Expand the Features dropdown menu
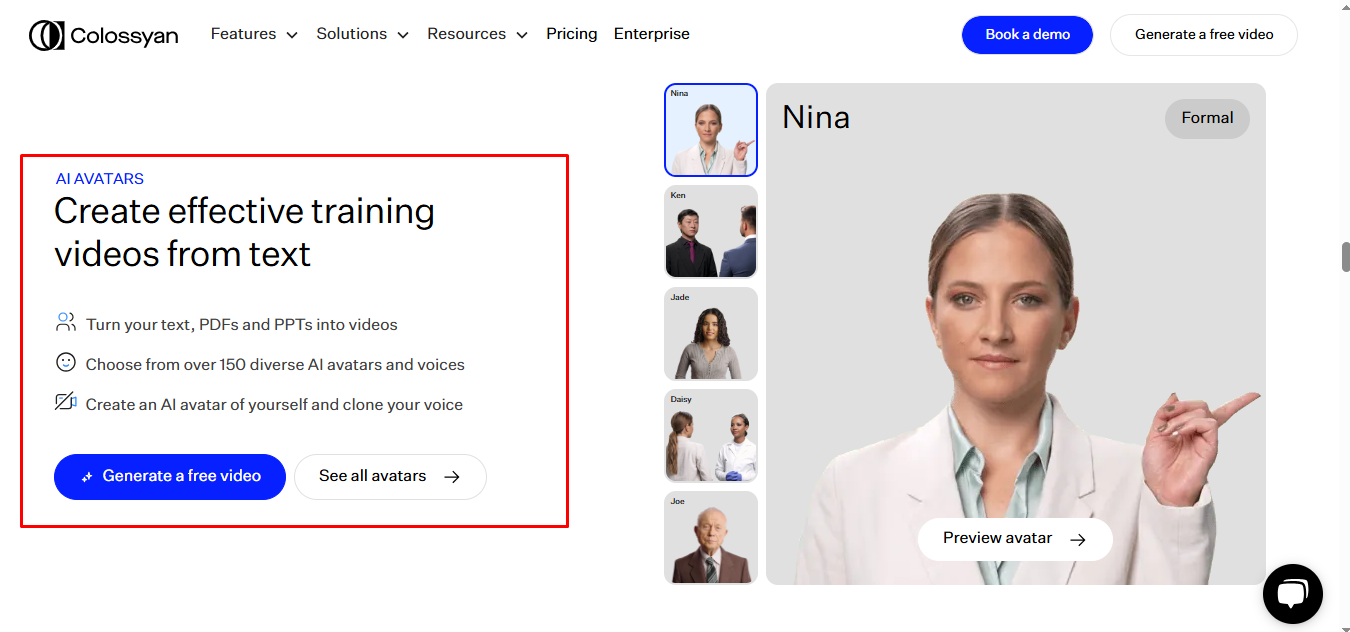This screenshot has height=632, width=1350. click(x=254, y=34)
